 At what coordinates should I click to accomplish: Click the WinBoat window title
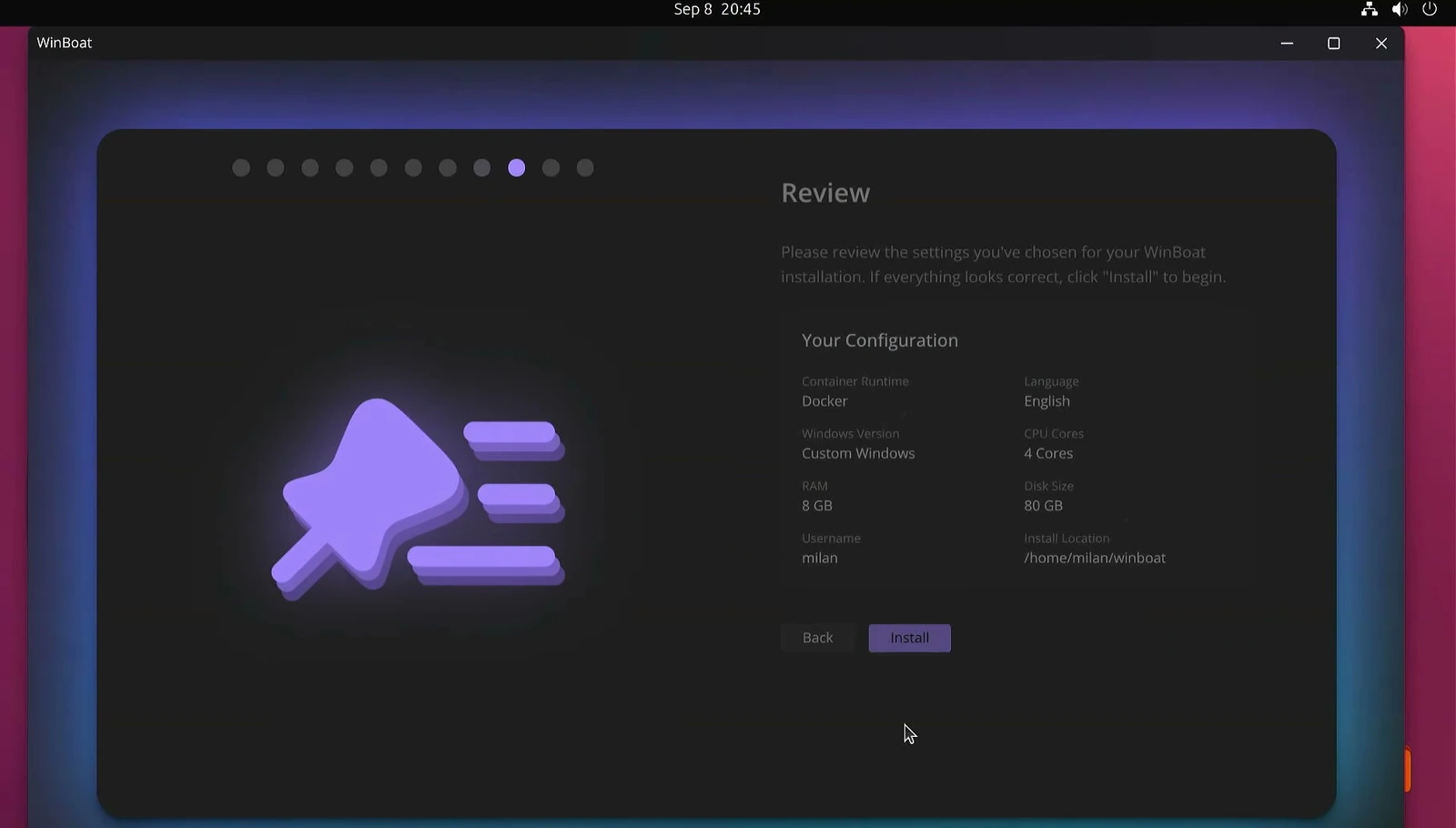[65, 43]
